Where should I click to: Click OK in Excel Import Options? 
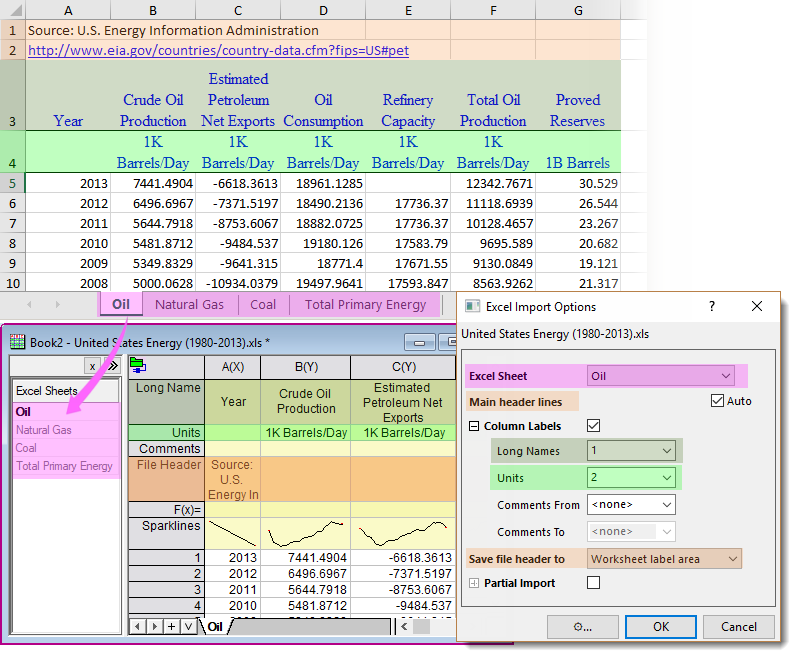pos(661,627)
